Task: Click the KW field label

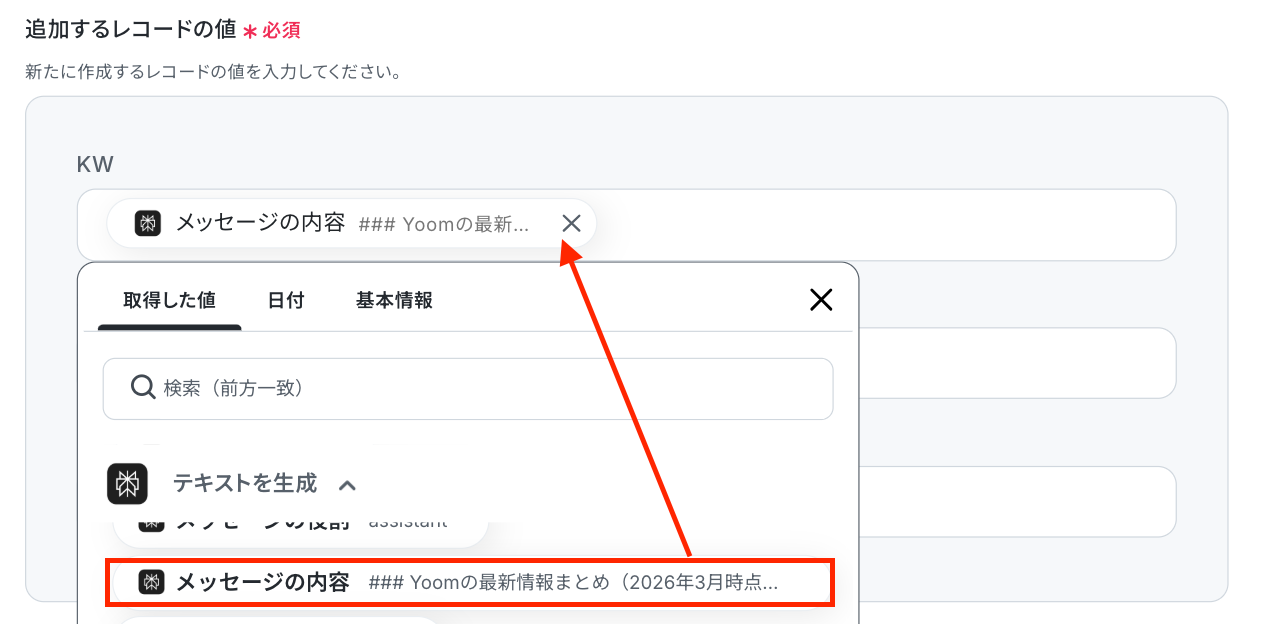Action: 95,164
